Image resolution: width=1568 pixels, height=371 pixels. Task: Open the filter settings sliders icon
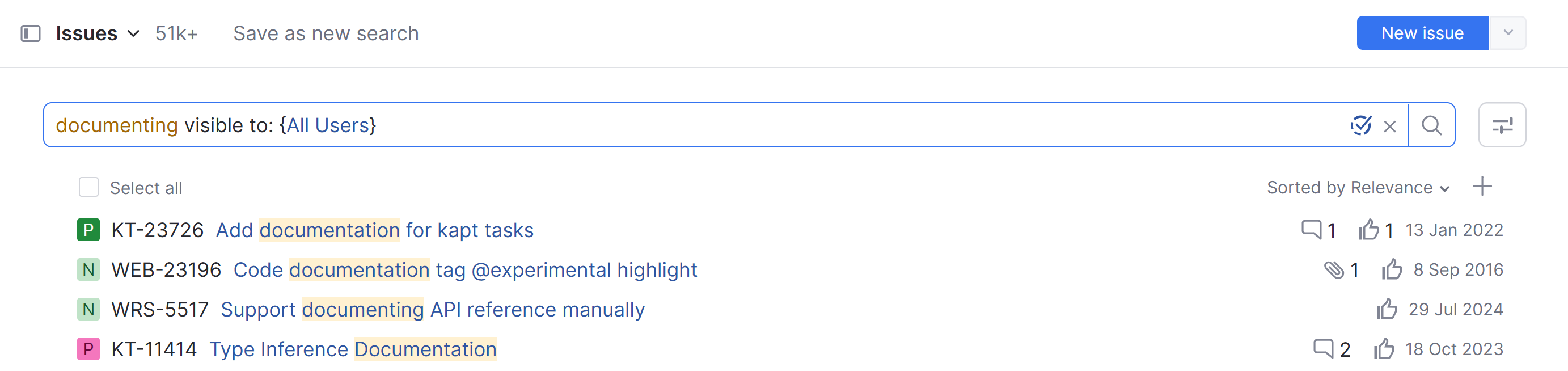point(1502,125)
